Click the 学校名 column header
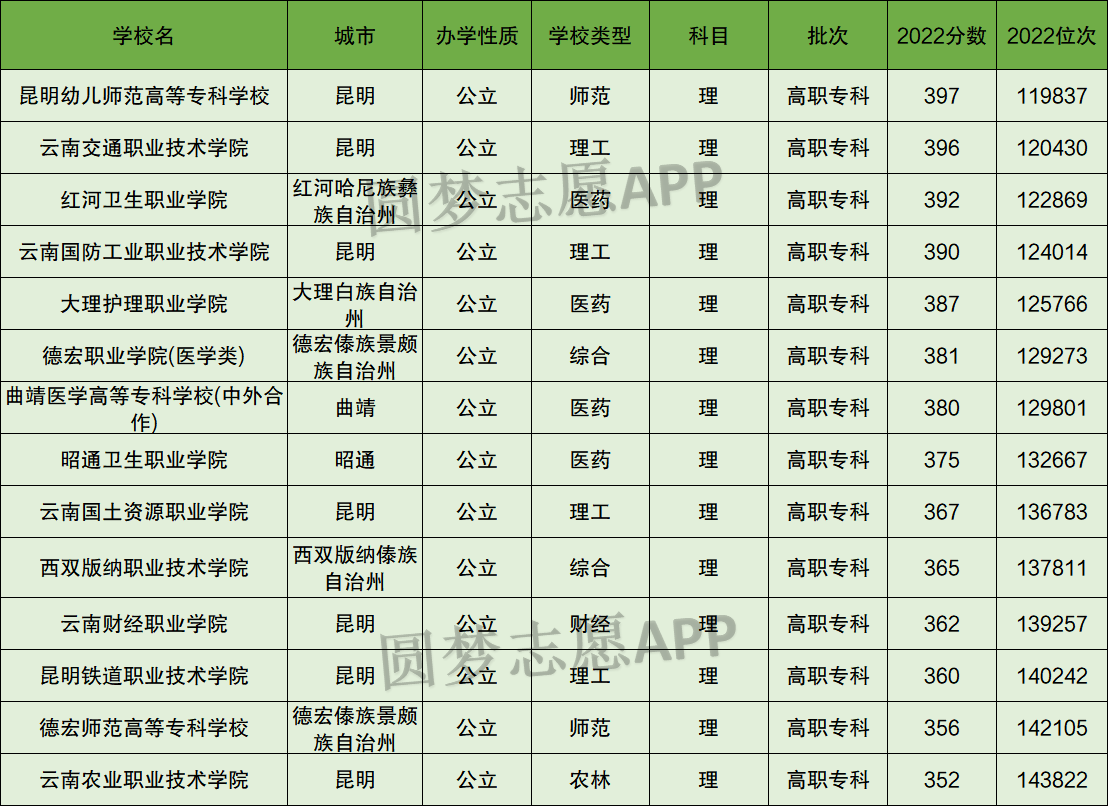 (x=143, y=36)
